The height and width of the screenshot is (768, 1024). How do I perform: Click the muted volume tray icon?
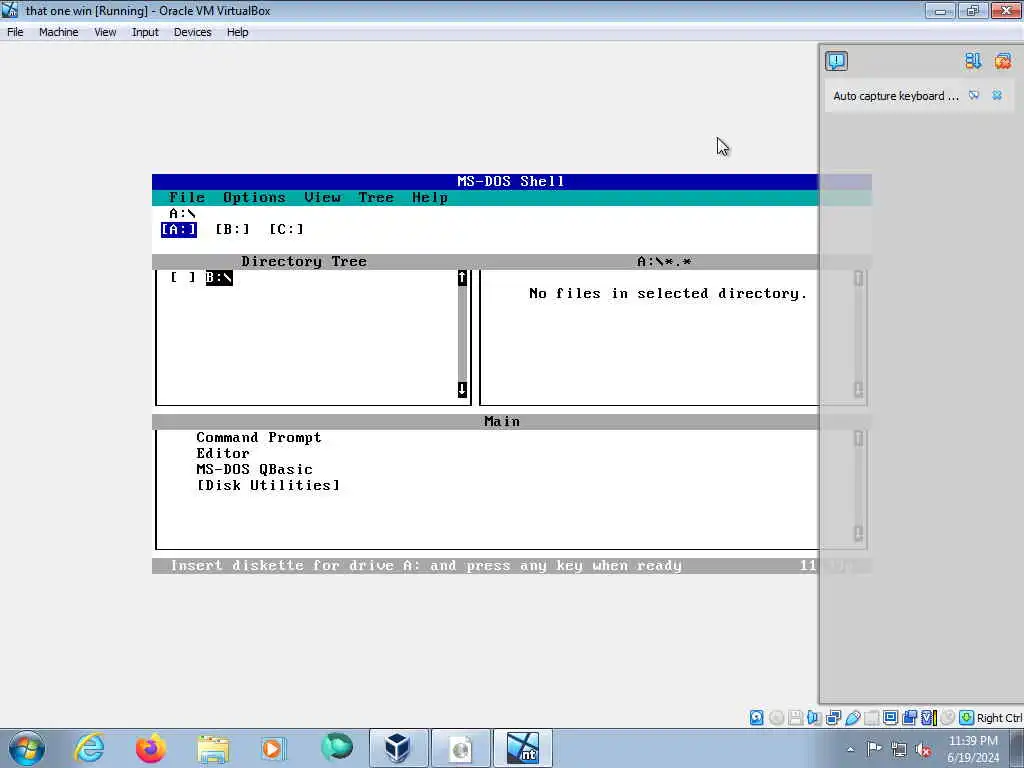click(923, 749)
